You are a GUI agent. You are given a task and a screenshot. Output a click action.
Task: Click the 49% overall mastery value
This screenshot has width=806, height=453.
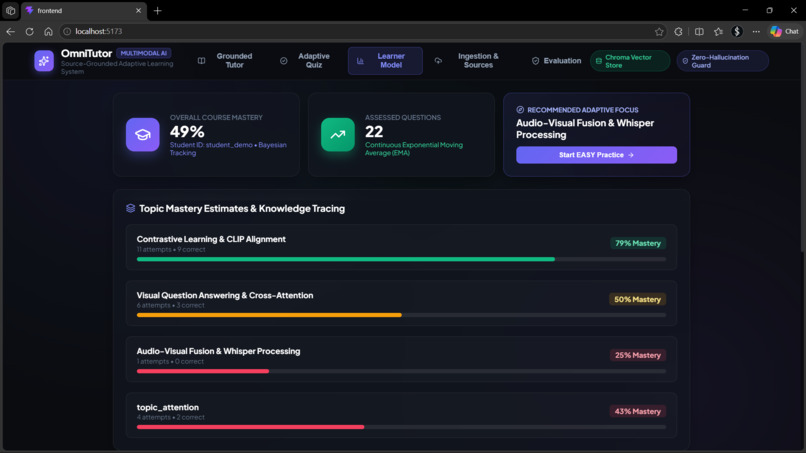(187, 132)
